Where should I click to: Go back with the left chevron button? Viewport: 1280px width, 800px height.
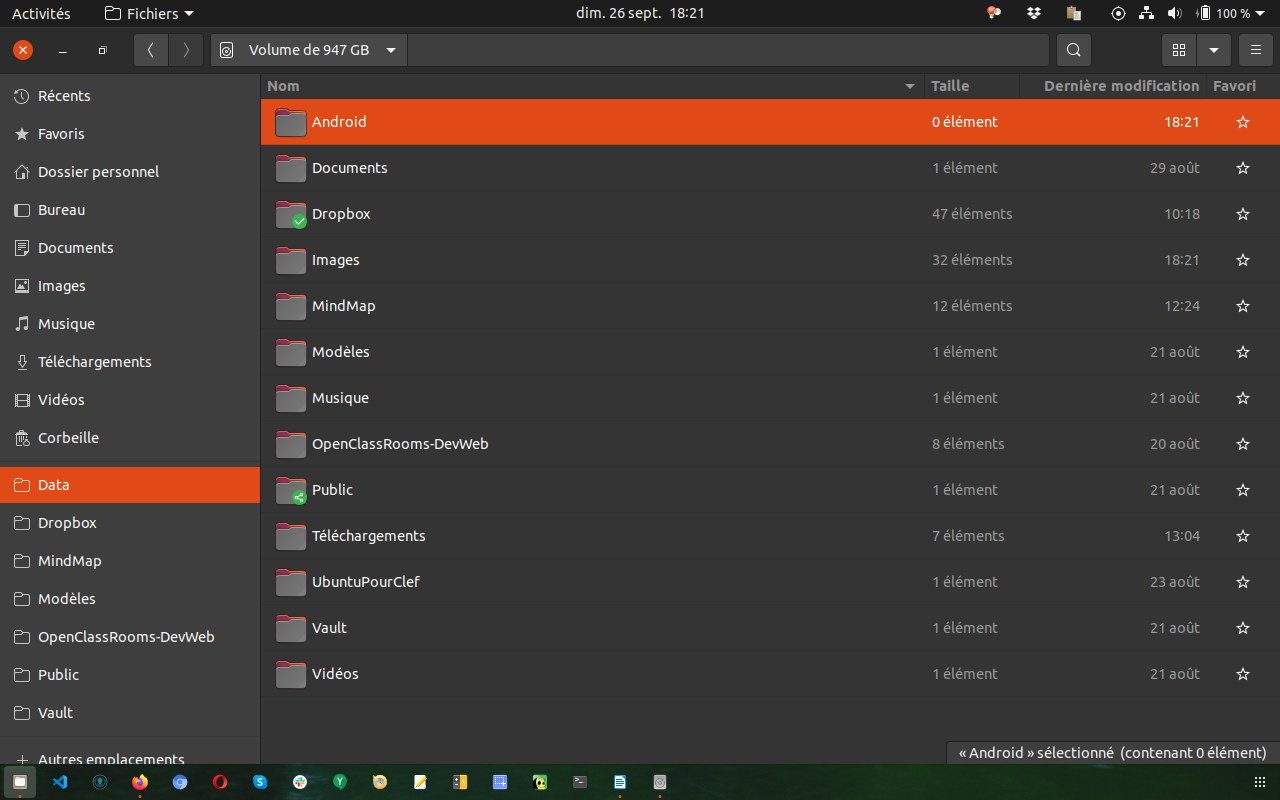151,50
